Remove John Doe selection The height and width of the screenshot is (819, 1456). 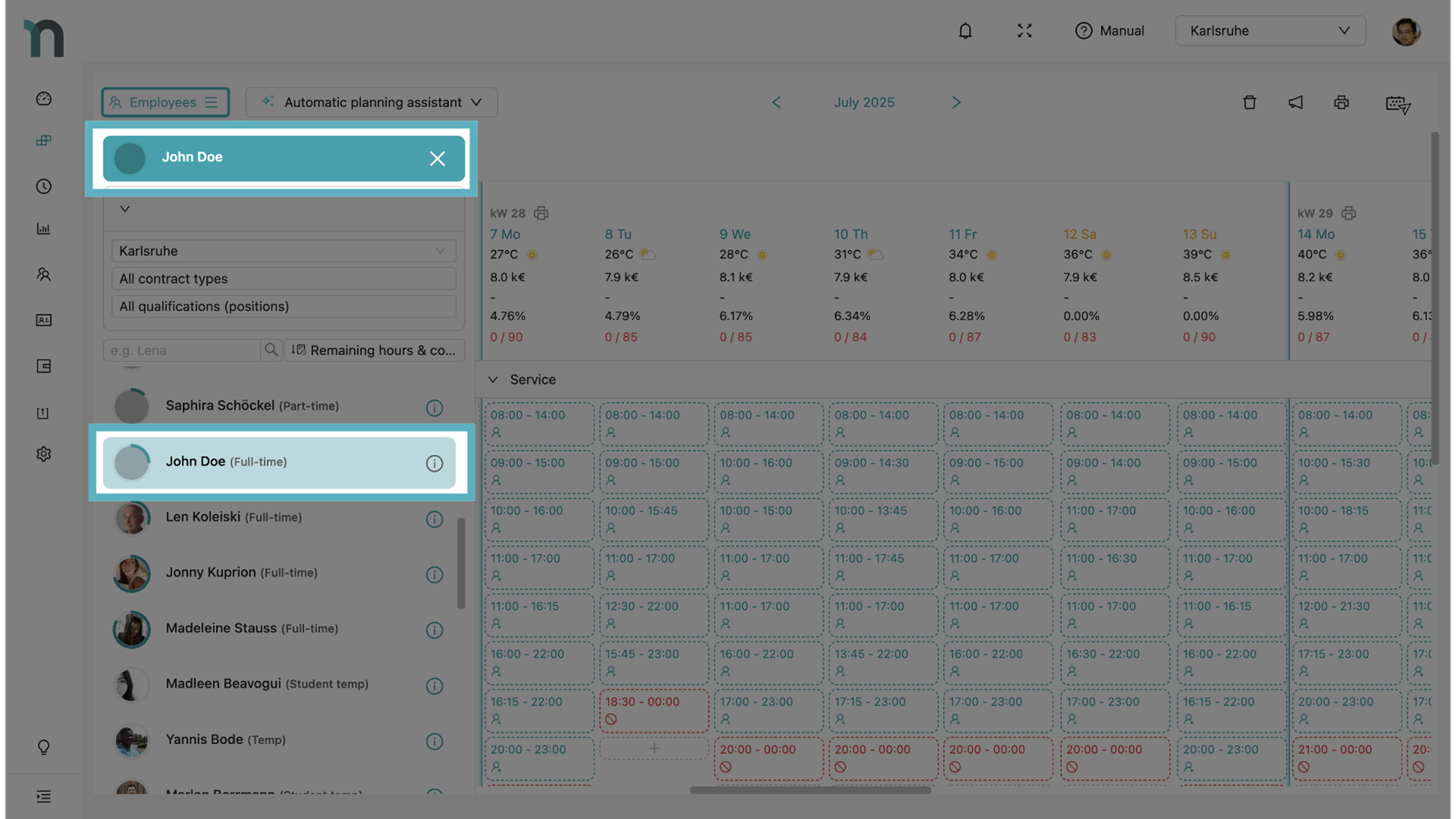point(437,158)
